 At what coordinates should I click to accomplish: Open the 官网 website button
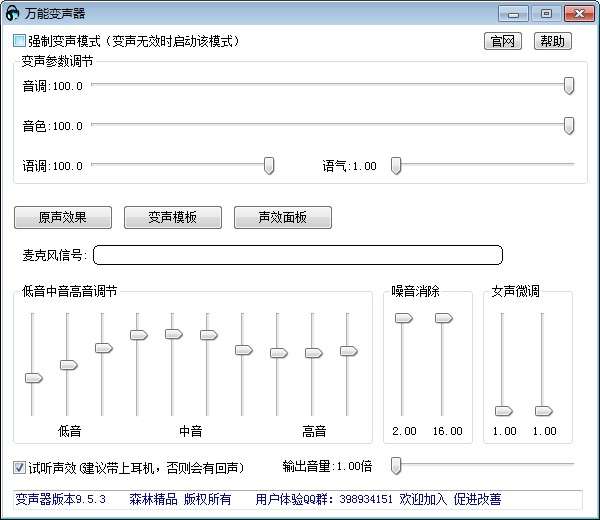coord(503,41)
